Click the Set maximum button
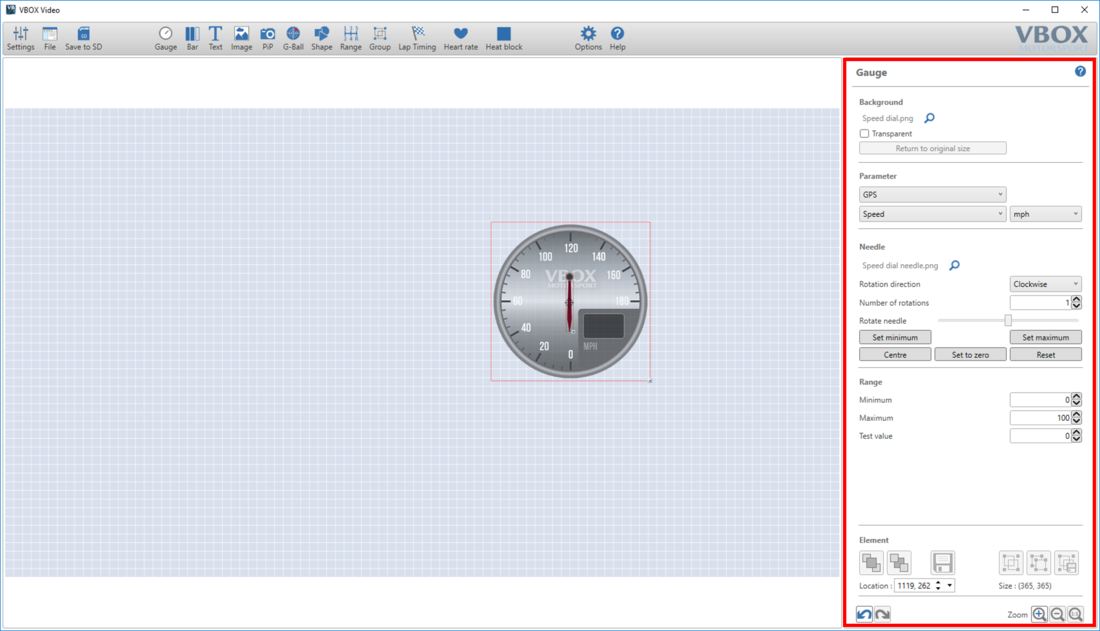1100x631 pixels. point(1045,338)
